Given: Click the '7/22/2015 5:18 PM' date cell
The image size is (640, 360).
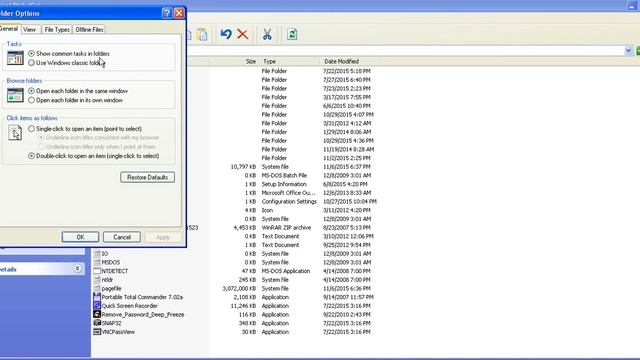Looking at the screenshot, I should pos(347,71).
